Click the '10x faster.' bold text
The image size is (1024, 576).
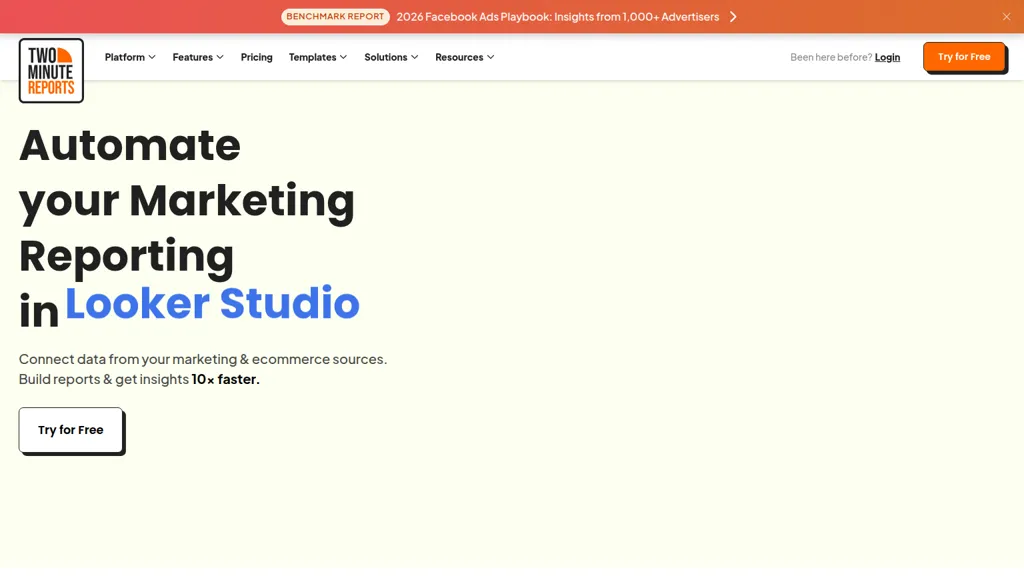click(225, 379)
